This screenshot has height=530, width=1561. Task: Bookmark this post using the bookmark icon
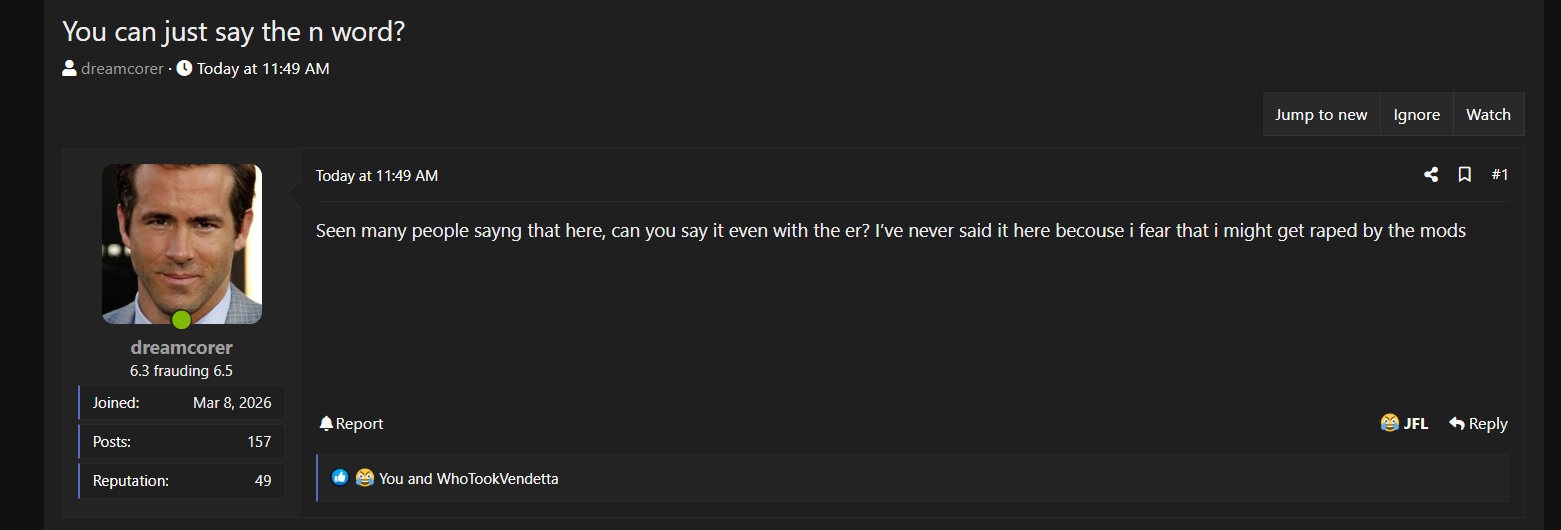tap(1464, 175)
